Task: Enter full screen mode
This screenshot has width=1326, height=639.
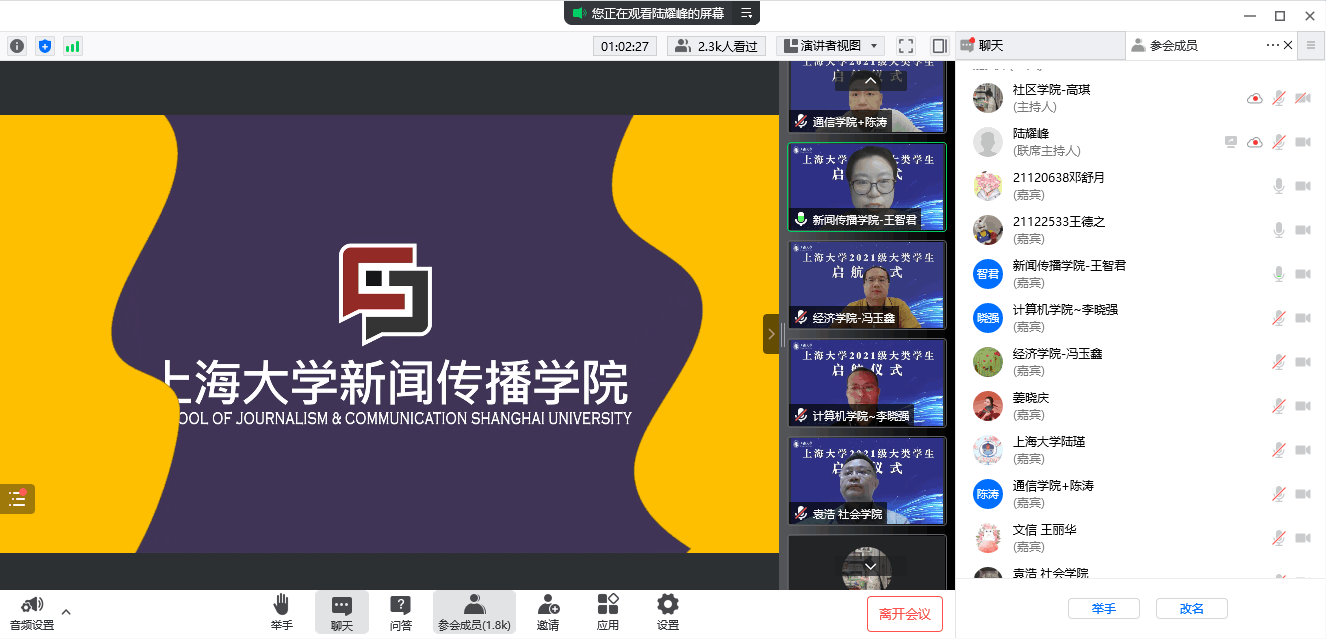Action: click(906, 46)
